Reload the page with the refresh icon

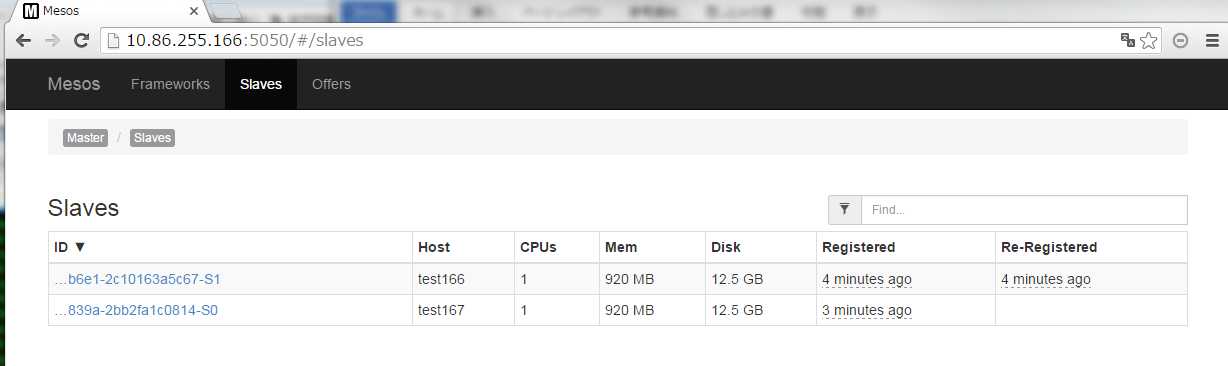pos(82,41)
